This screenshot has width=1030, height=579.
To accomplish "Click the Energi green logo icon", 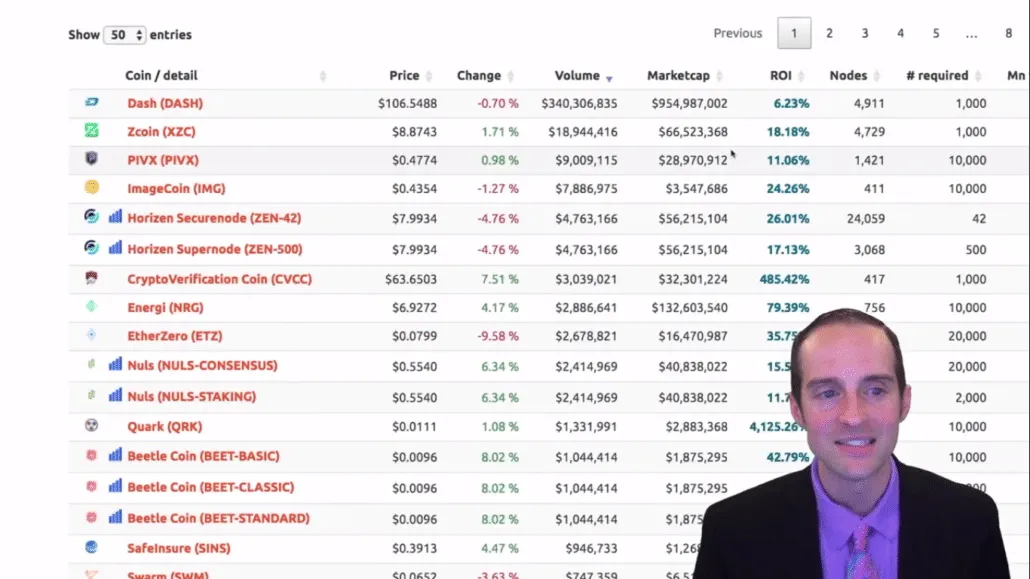I will point(91,306).
